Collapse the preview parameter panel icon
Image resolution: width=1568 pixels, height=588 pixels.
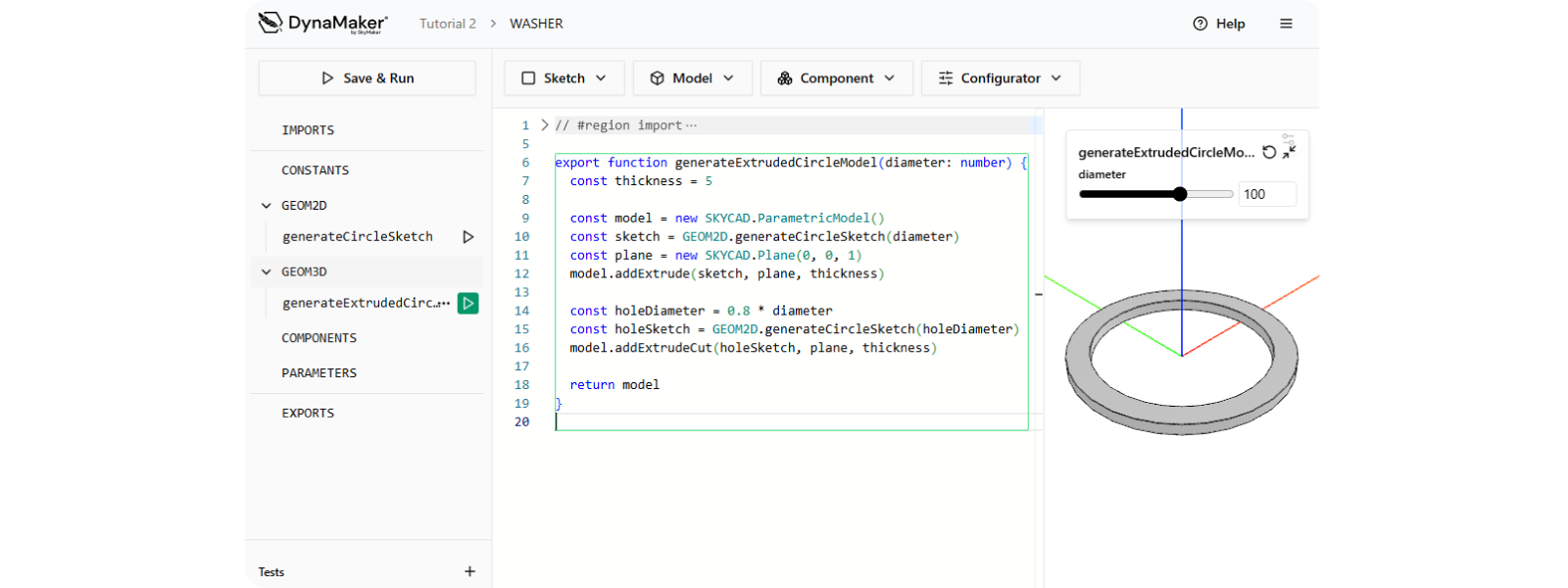(x=1290, y=153)
